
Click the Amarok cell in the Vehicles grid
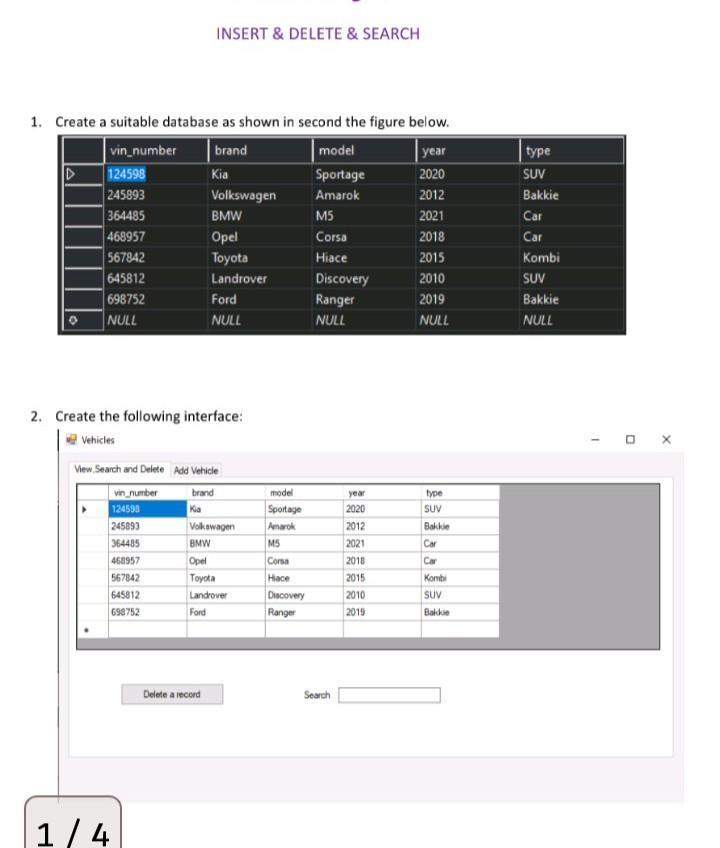coord(304,526)
